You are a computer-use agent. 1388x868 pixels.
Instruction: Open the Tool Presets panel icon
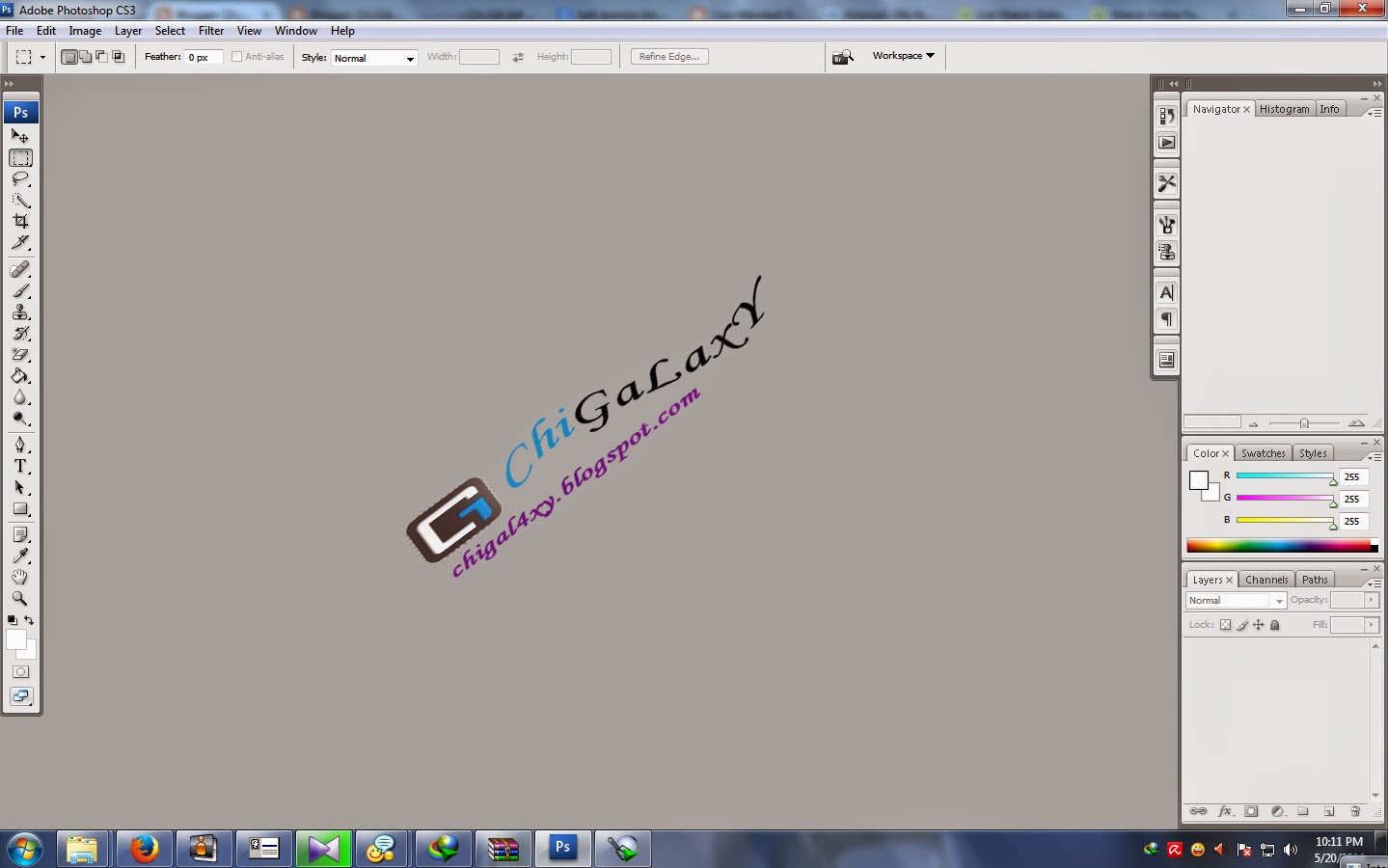(x=1166, y=183)
